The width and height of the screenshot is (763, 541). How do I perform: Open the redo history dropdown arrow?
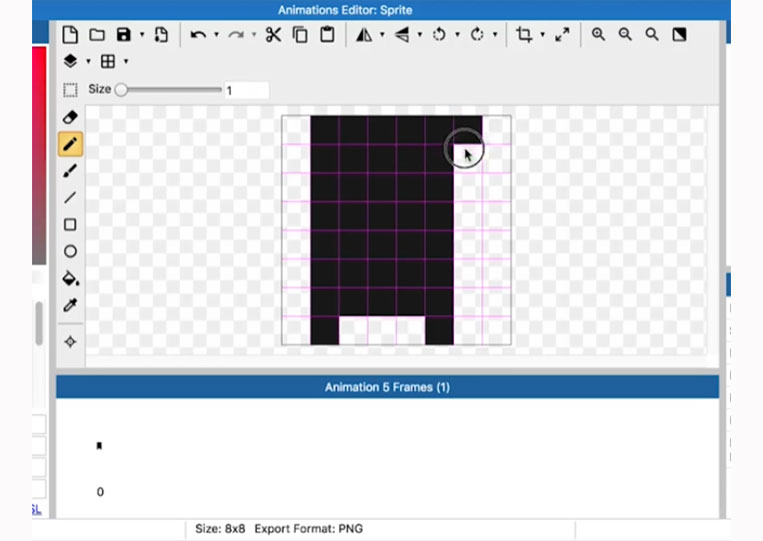(254, 35)
